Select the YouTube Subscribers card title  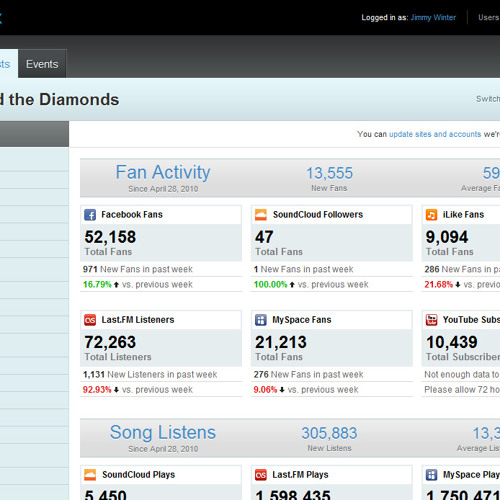[471, 320]
